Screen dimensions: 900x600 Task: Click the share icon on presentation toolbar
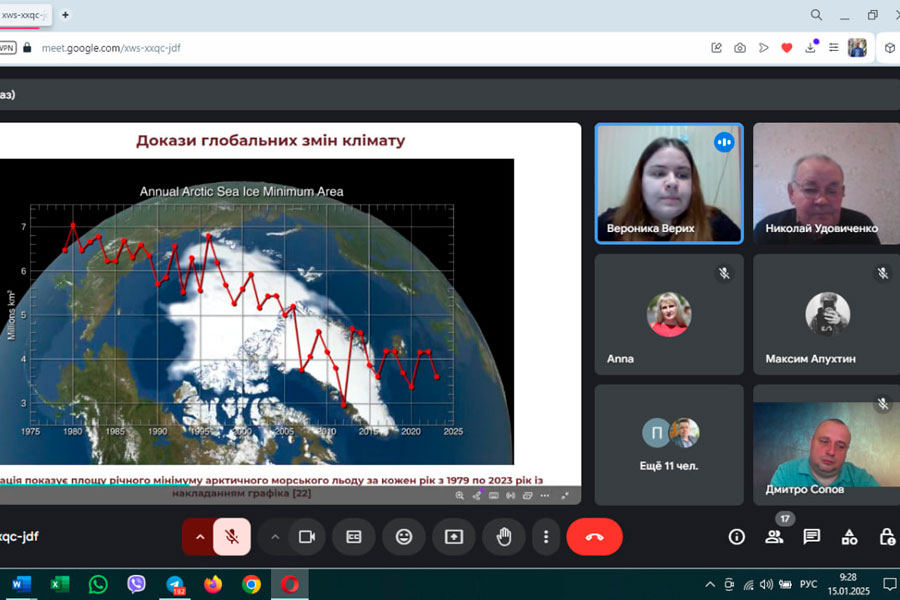tap(476, 496)
